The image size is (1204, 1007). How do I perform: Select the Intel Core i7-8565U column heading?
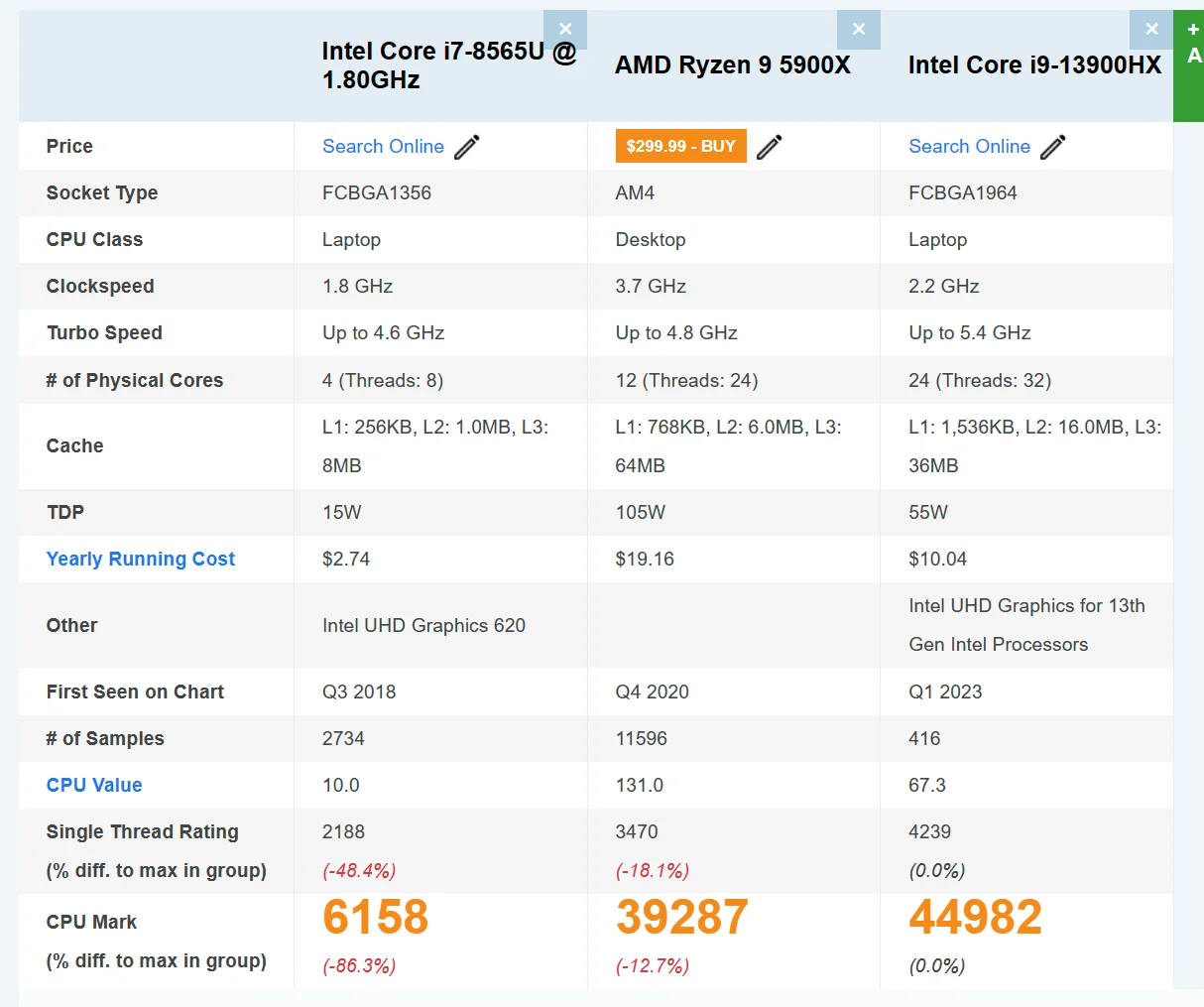coord(449,65)
